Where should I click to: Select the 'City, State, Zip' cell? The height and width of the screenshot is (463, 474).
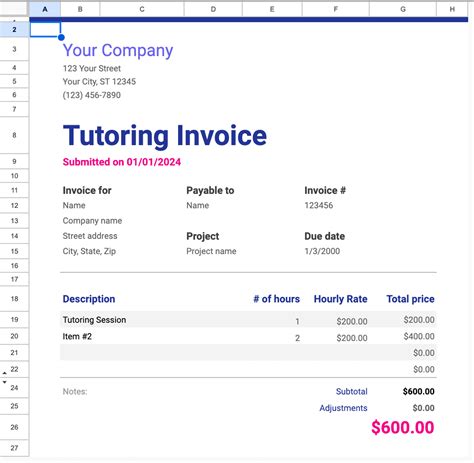pyautogui.click(x=89, y=251)
